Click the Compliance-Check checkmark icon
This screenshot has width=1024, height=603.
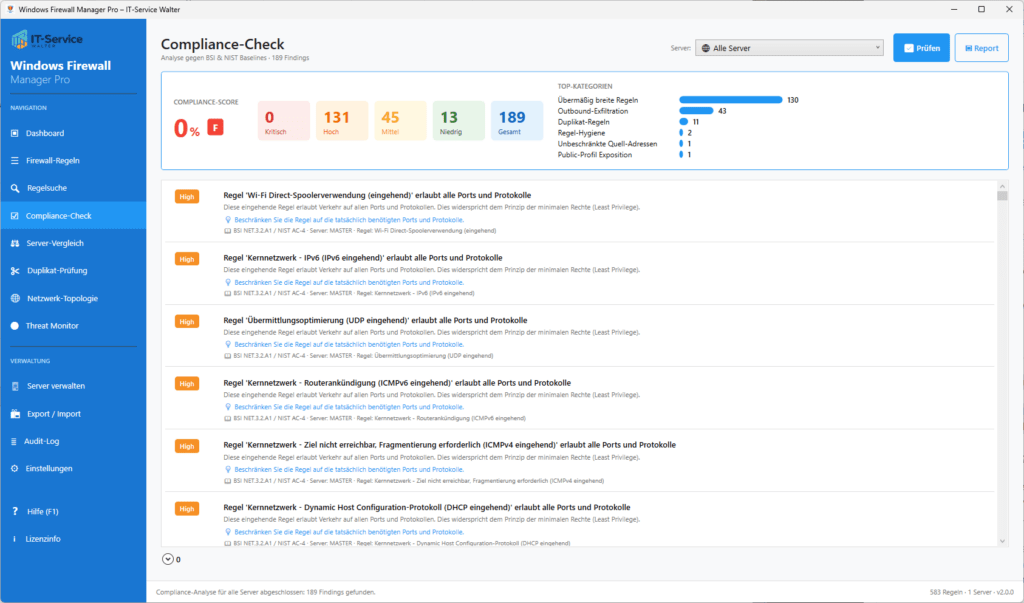tap(14, 216)
